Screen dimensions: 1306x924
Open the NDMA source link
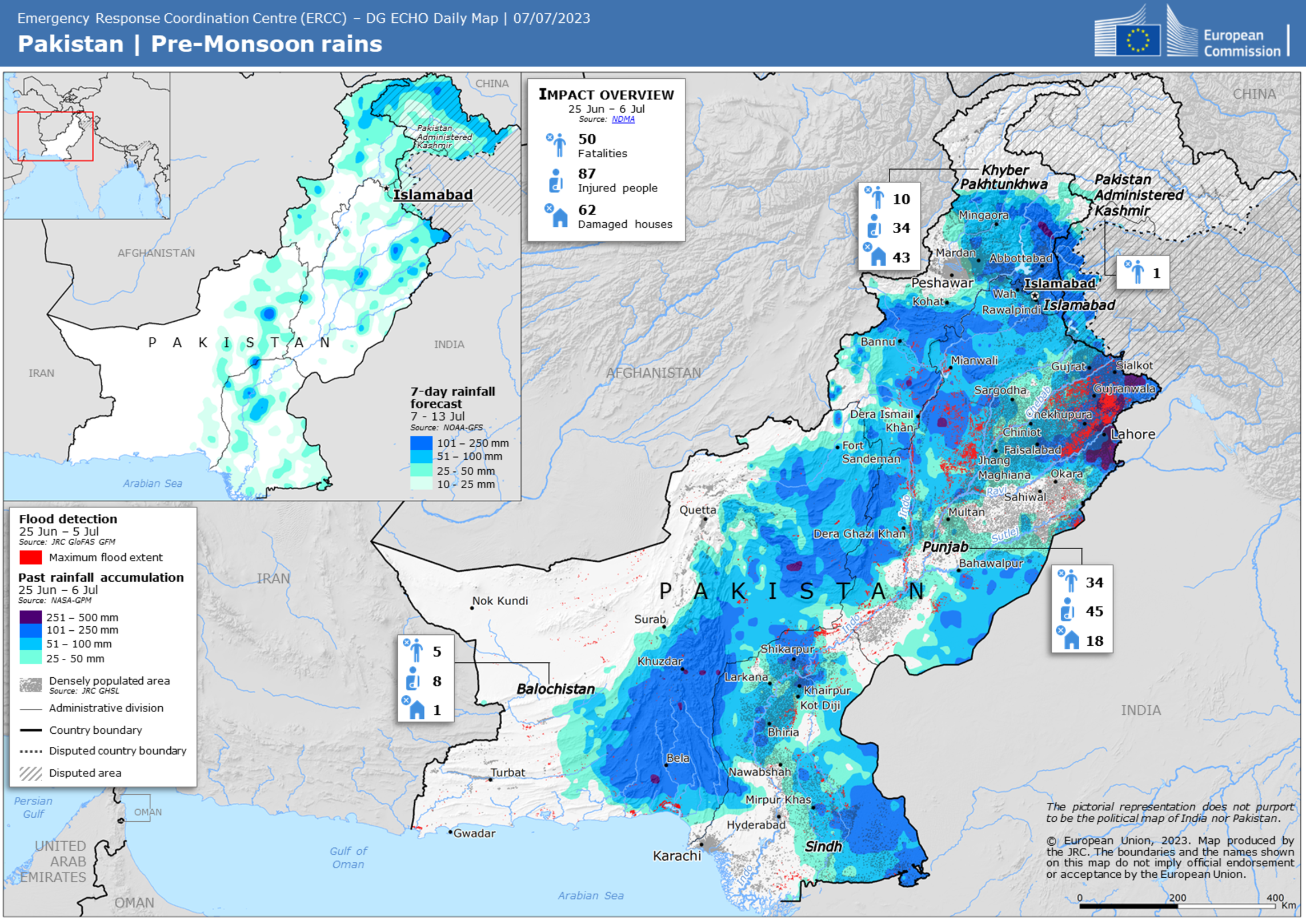click(x=623, y=119)
